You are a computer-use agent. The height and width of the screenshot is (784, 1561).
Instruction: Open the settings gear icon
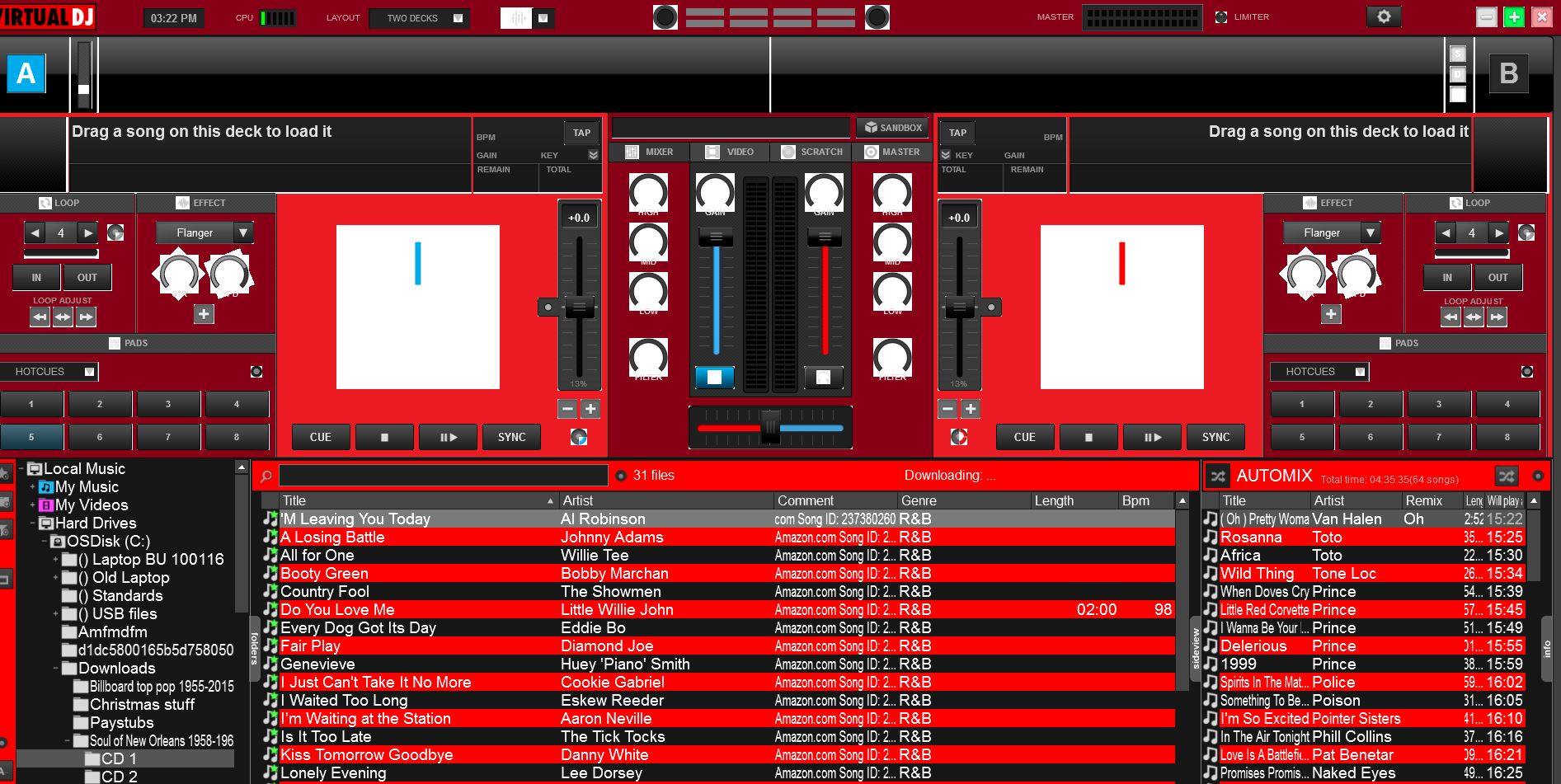coord(1384,16)
